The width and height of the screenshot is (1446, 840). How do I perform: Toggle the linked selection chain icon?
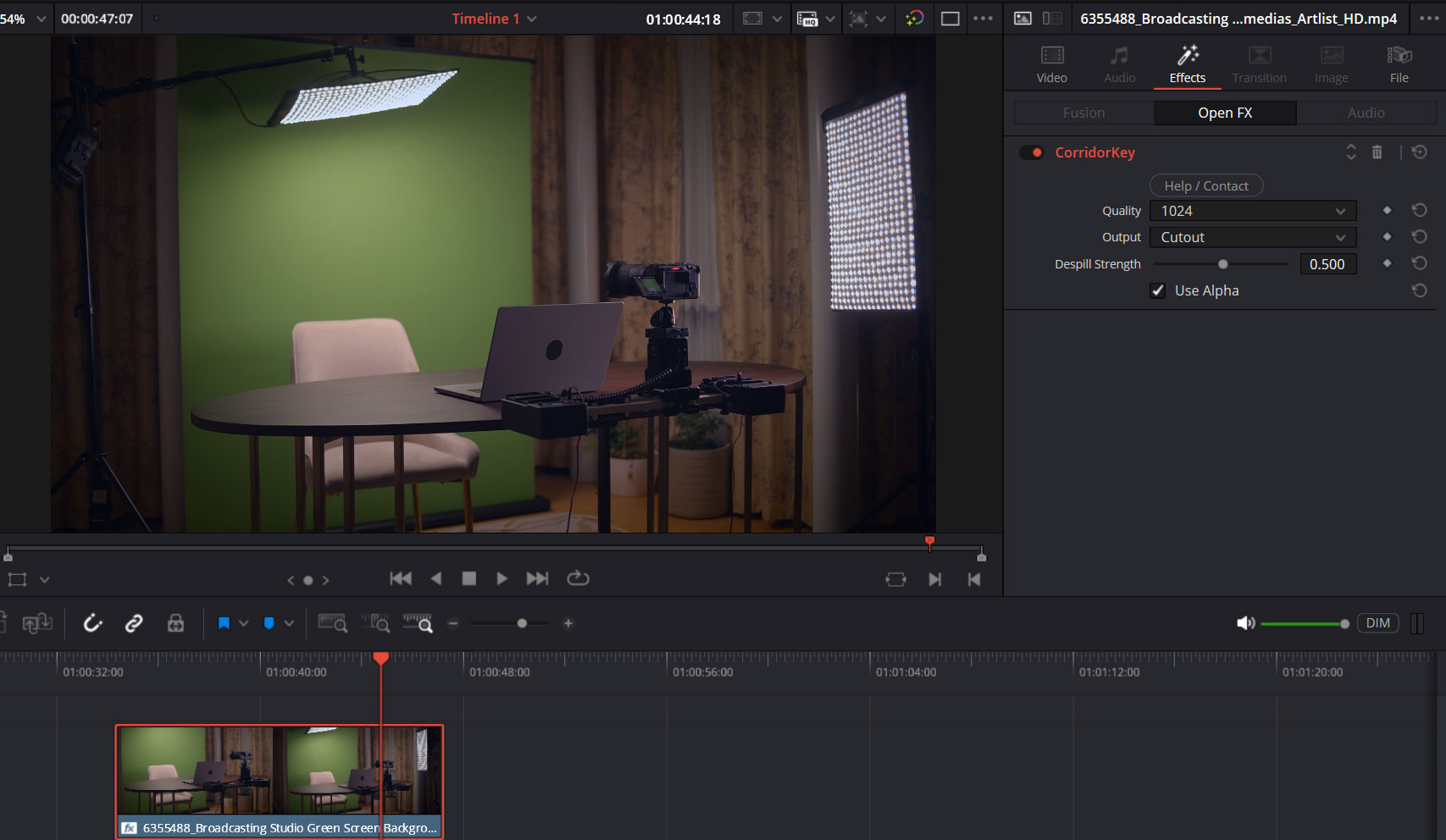tap(134, 624)
